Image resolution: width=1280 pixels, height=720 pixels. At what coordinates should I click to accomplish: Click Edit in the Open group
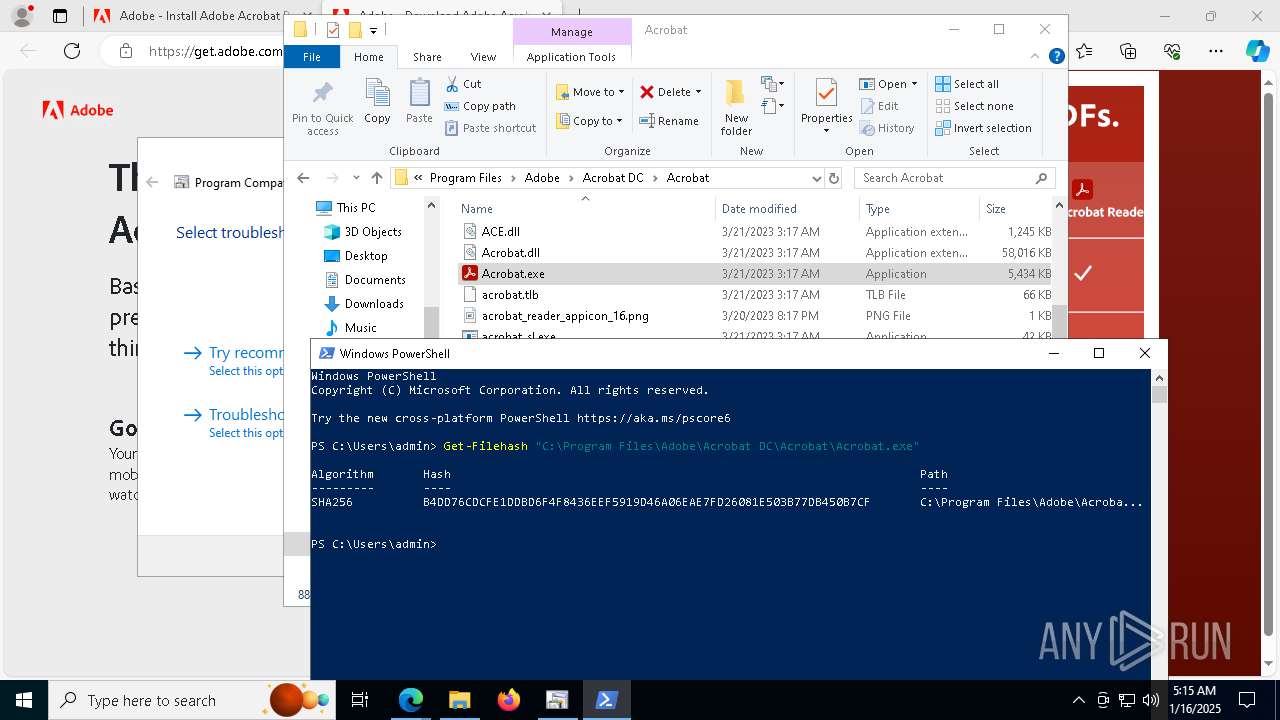tap(878, 106)
